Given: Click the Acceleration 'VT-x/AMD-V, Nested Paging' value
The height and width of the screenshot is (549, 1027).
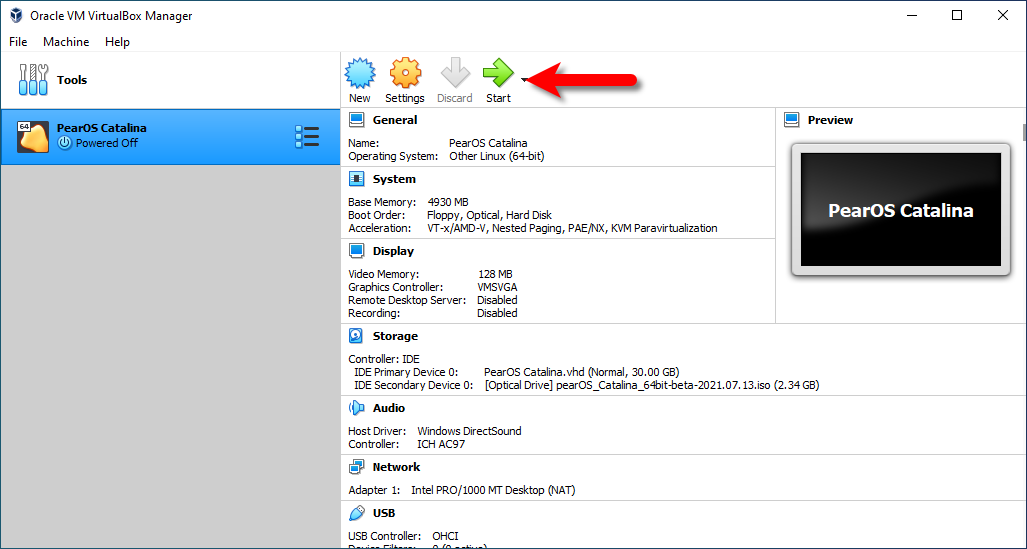Looking at the screenshot, I should [572, 228].
